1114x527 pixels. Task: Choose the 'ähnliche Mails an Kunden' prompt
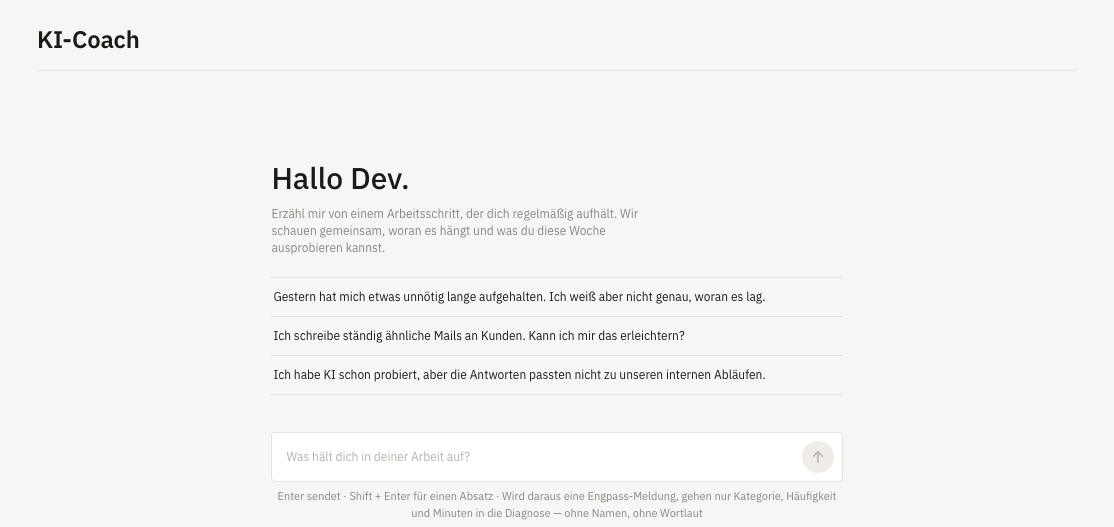coord(556,336)
